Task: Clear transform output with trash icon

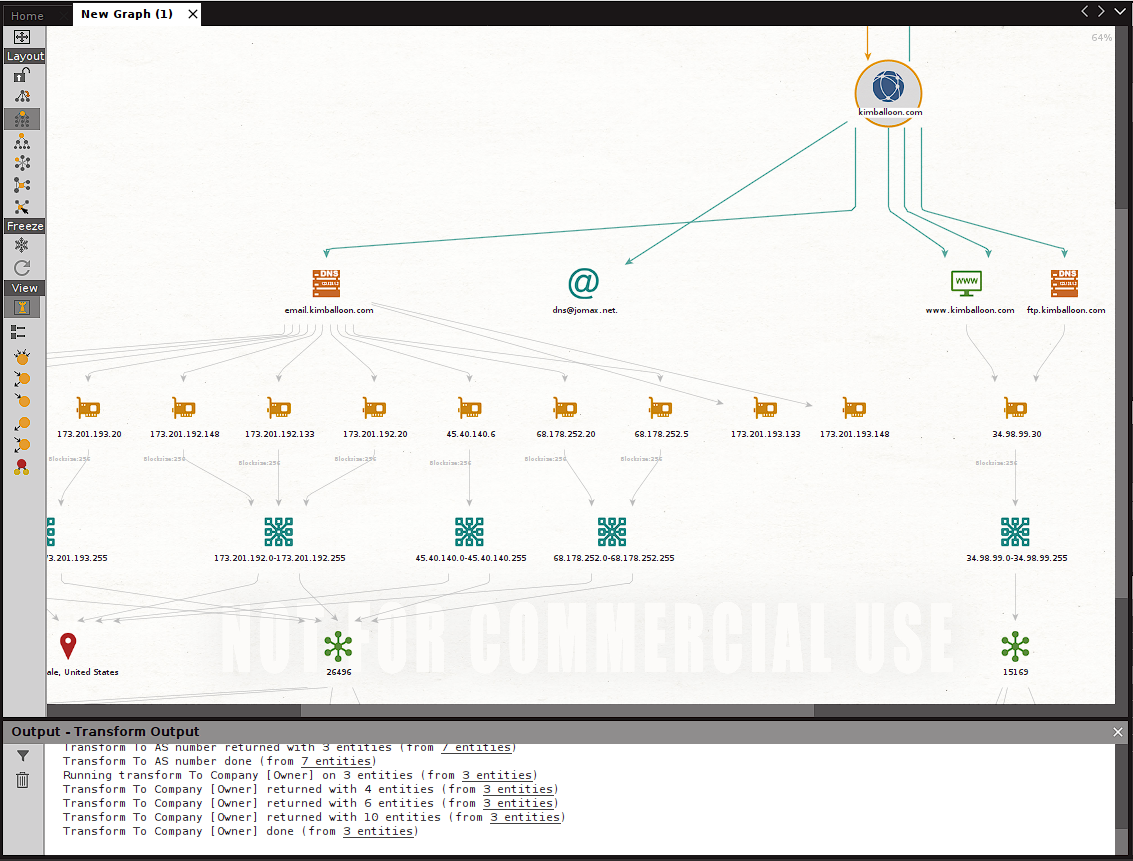Action: coord(23,780)
